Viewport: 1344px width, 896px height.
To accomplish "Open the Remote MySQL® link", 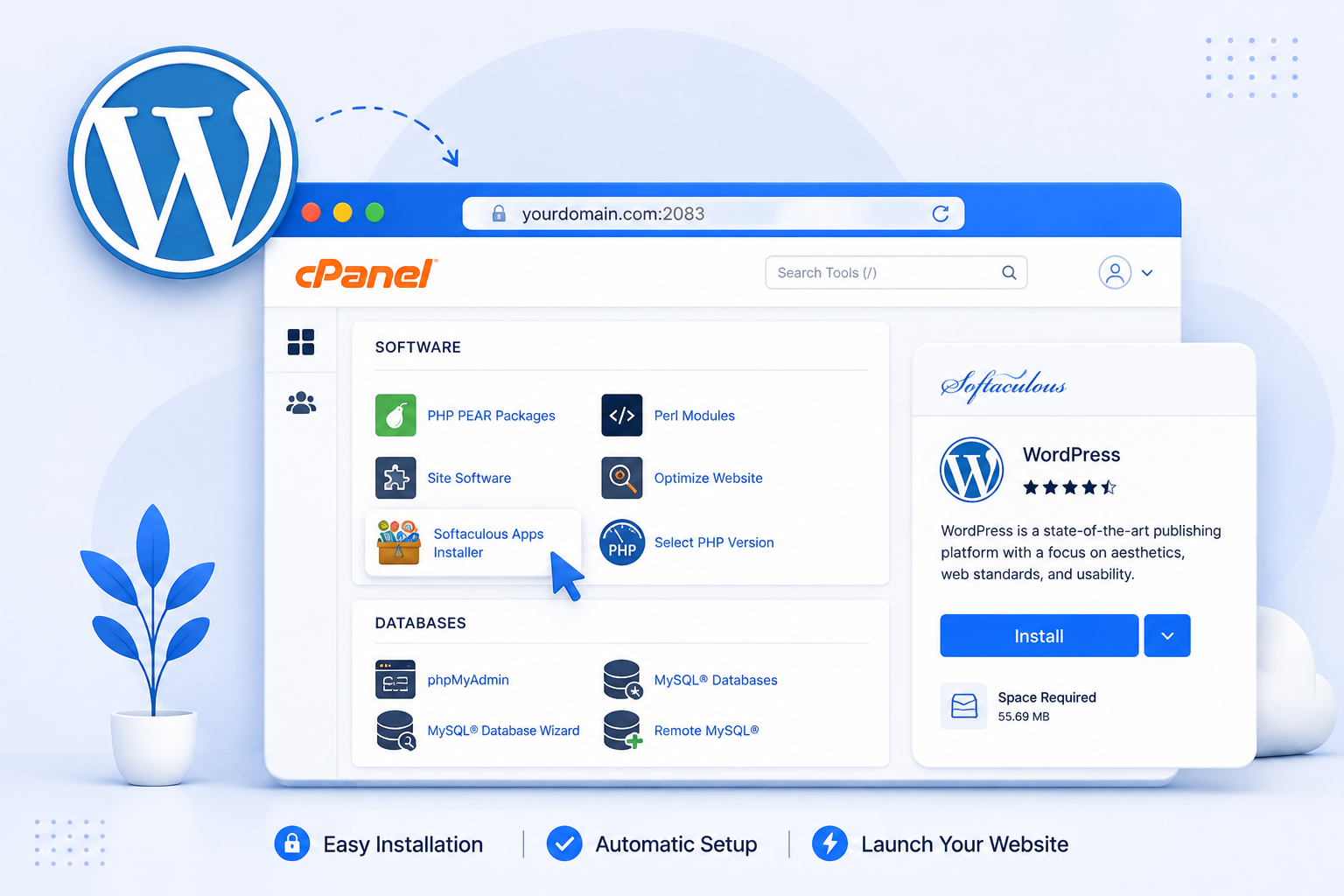I will [x=706, y=731].
